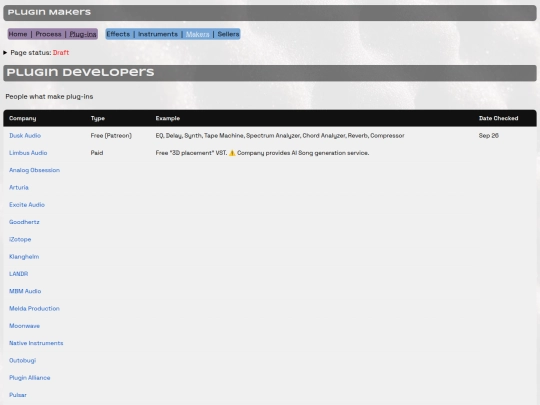Viewport: 540px width, 405px height.
Task: Click the red 'Draft' status text
Action: (x=61, y=53)
